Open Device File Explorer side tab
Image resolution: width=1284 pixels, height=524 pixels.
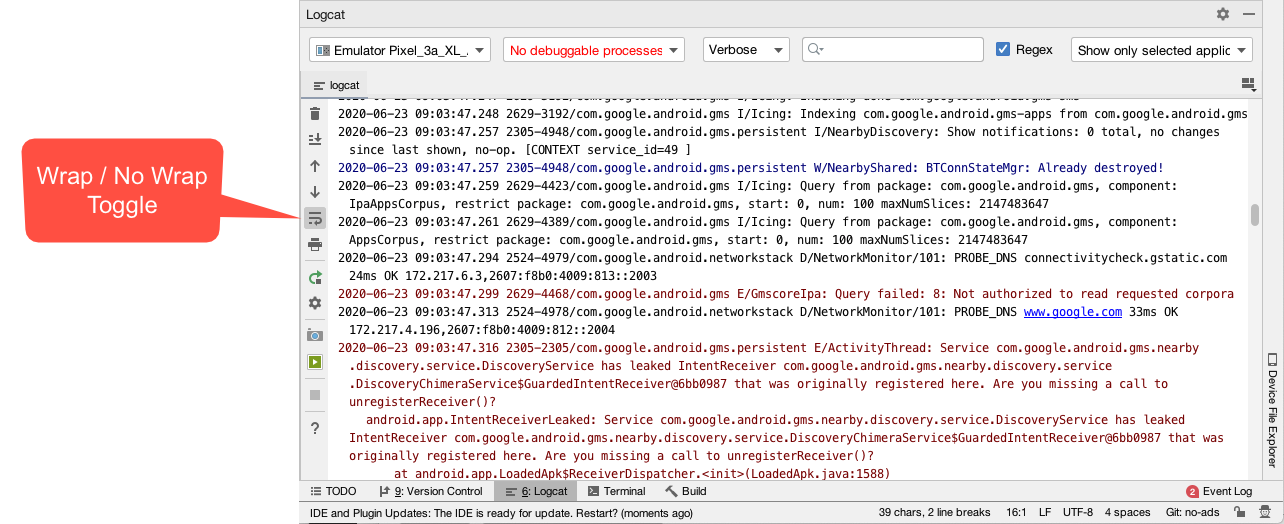tap(1272, 410)
